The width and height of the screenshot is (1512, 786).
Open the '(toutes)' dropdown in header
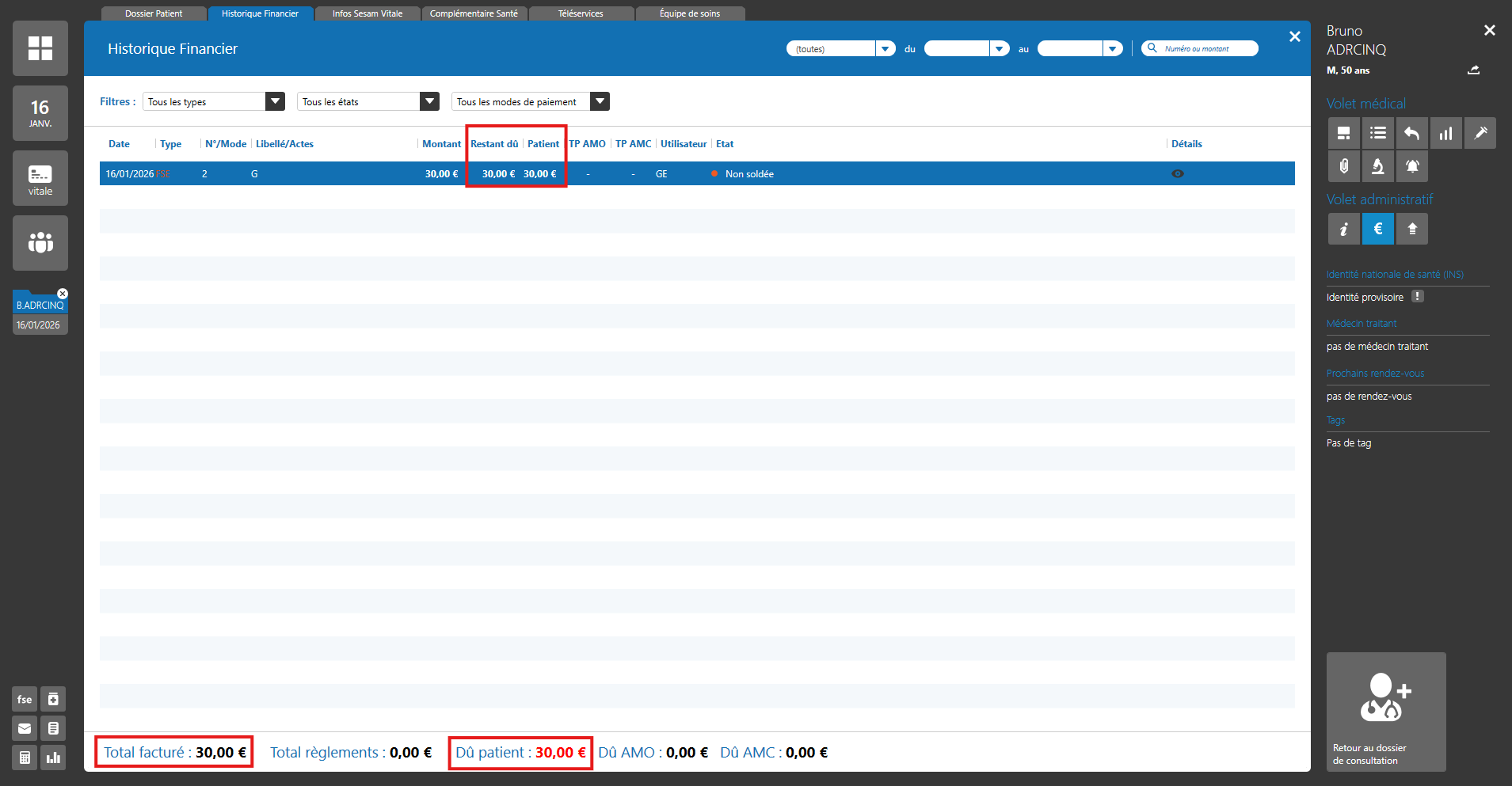pos(885,49)
